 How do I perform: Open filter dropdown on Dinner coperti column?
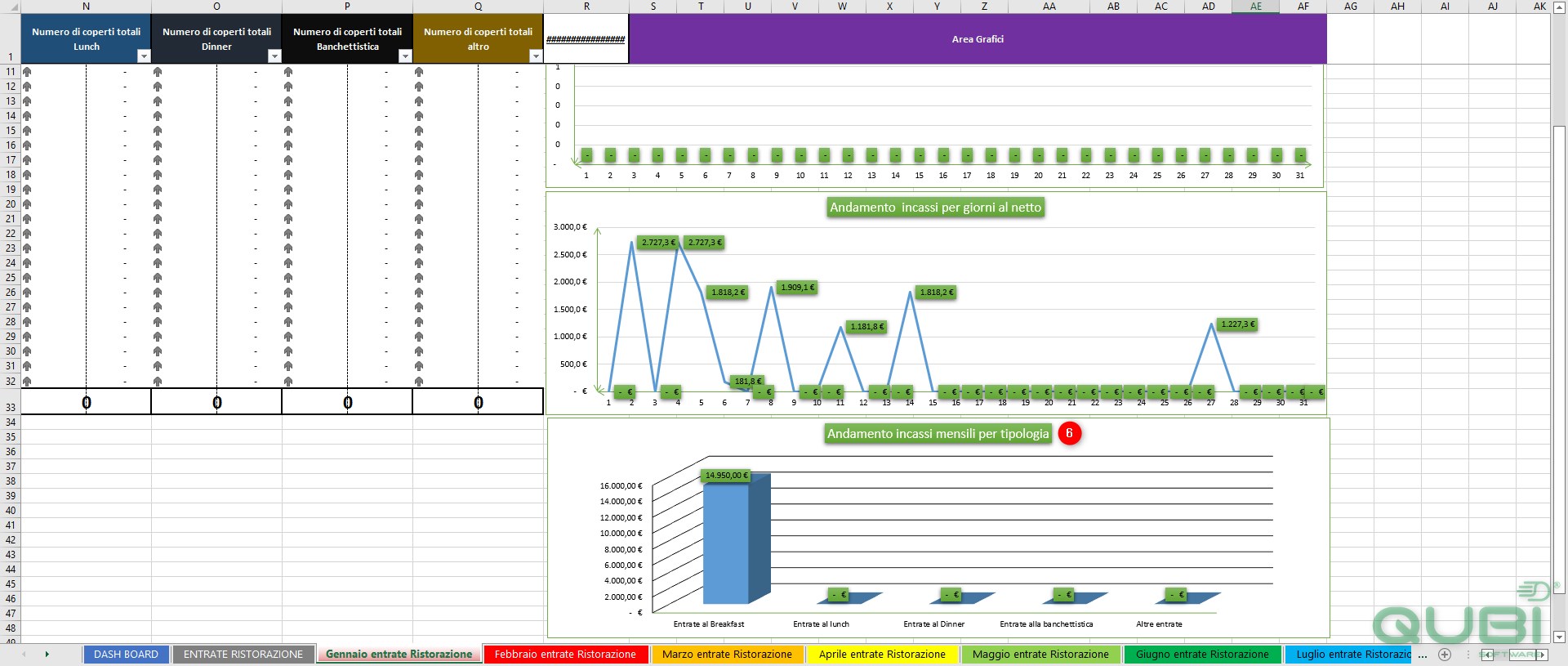tap(274, 56)
